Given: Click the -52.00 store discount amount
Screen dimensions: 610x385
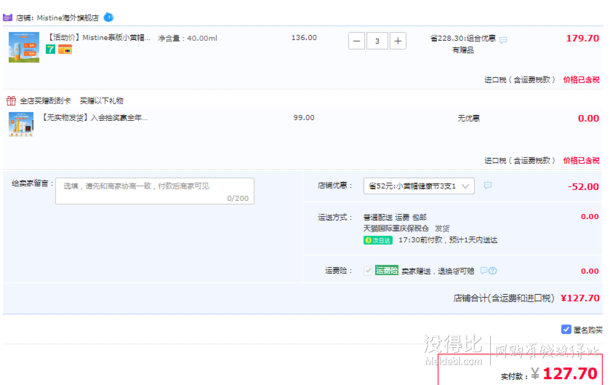Looking at the screenshot, I should pyautogui.click(x=583, y=187).
